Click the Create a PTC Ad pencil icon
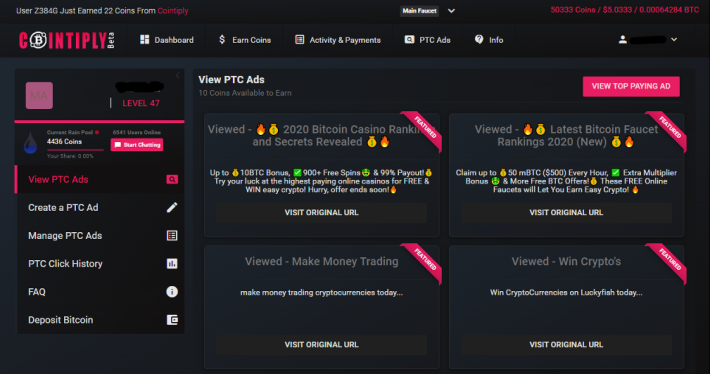 pyautogui.click(x=172, y=207)
